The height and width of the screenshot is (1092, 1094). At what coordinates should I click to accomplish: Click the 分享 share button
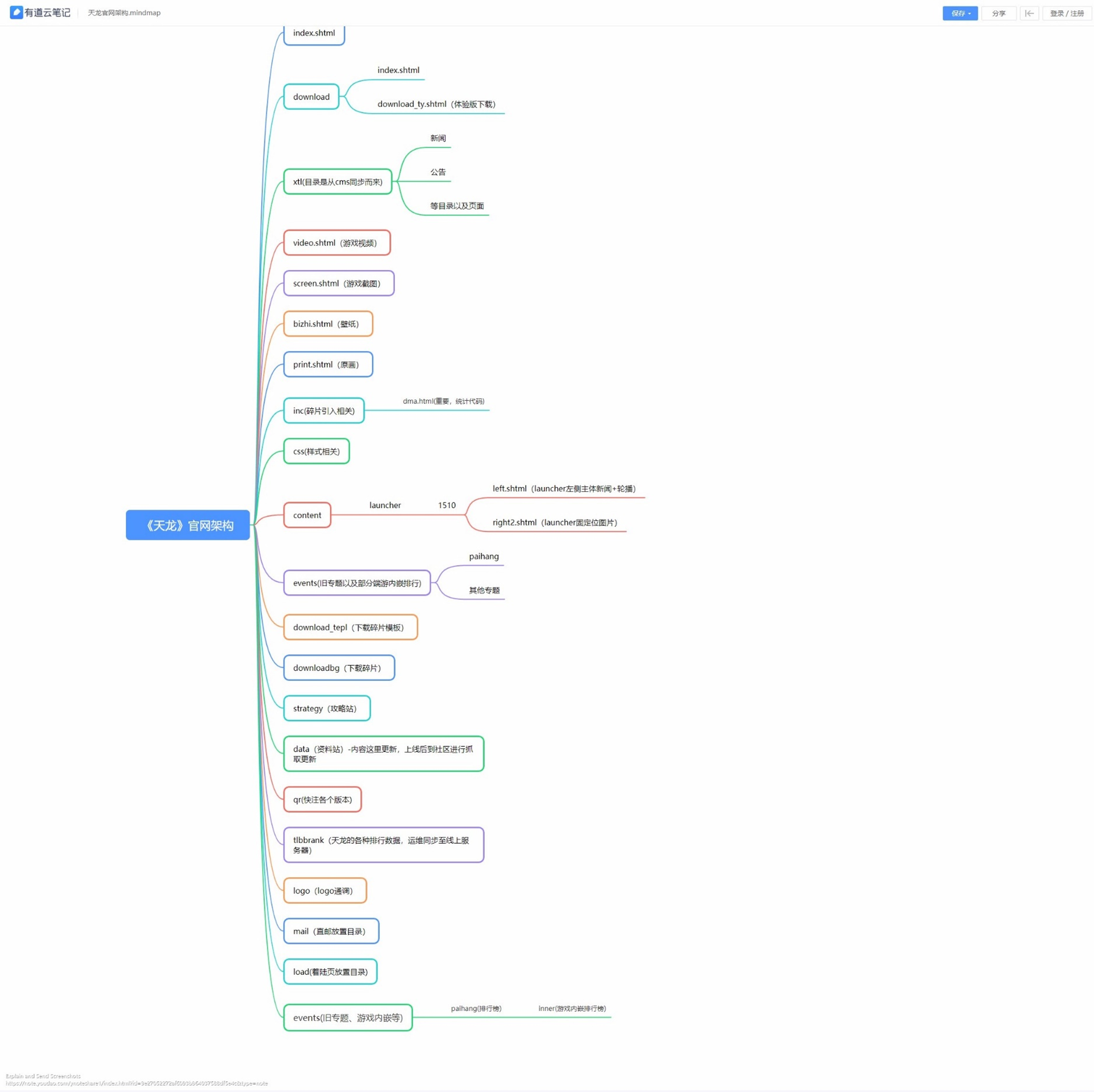click(998, 13)
